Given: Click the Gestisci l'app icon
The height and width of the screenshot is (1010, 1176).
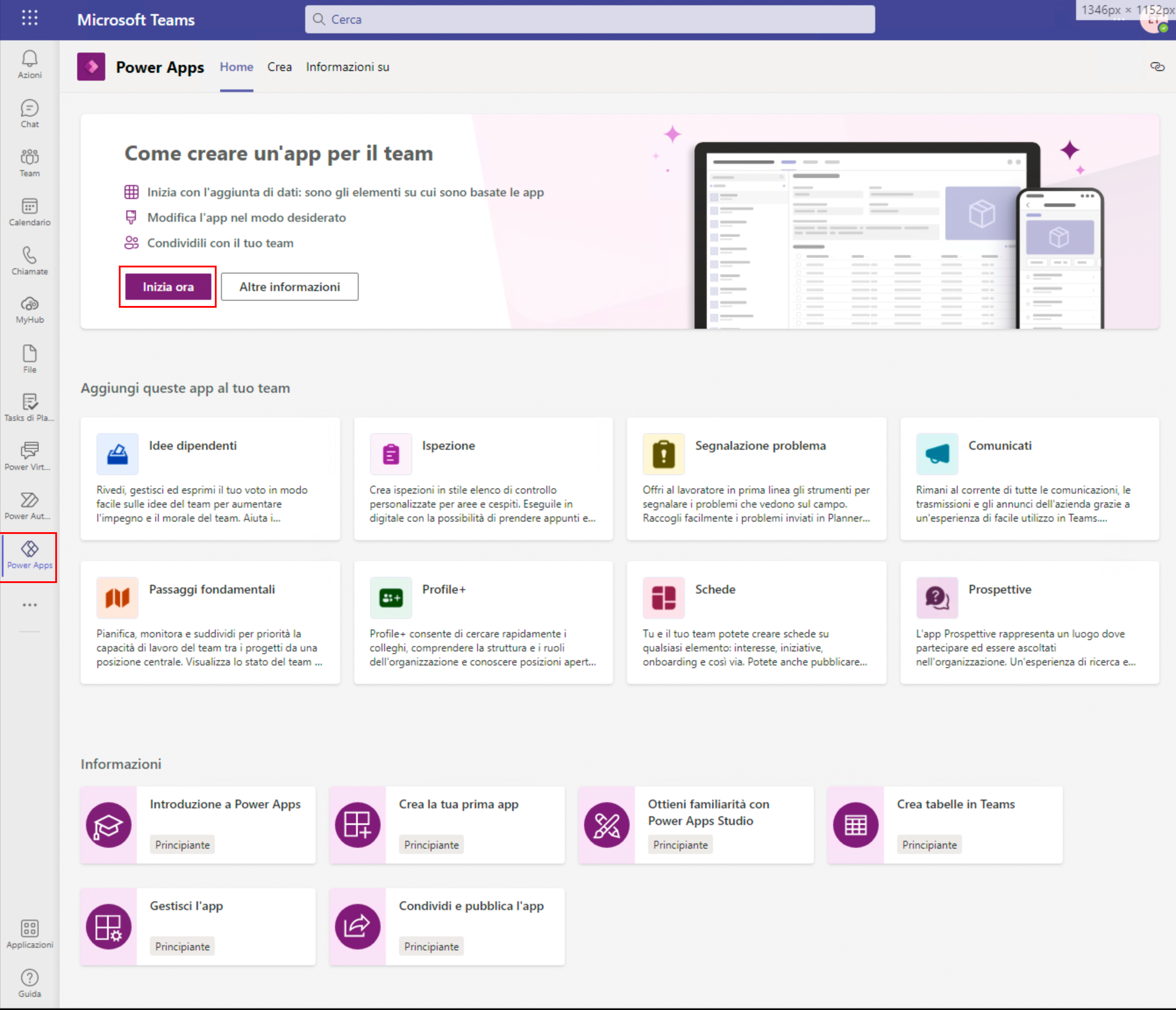Looking at the screenshot, I should tap(108, 927).
